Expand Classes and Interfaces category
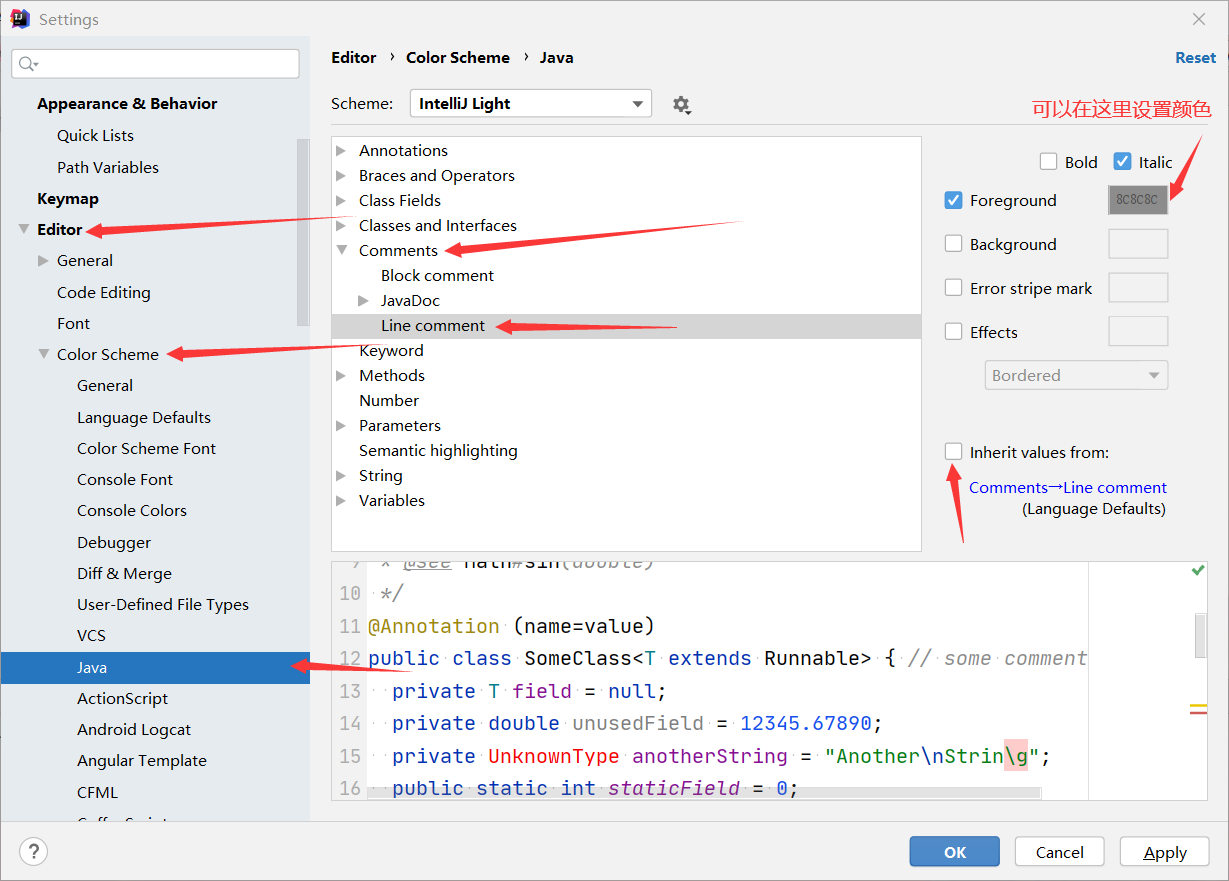 [341, 225]
